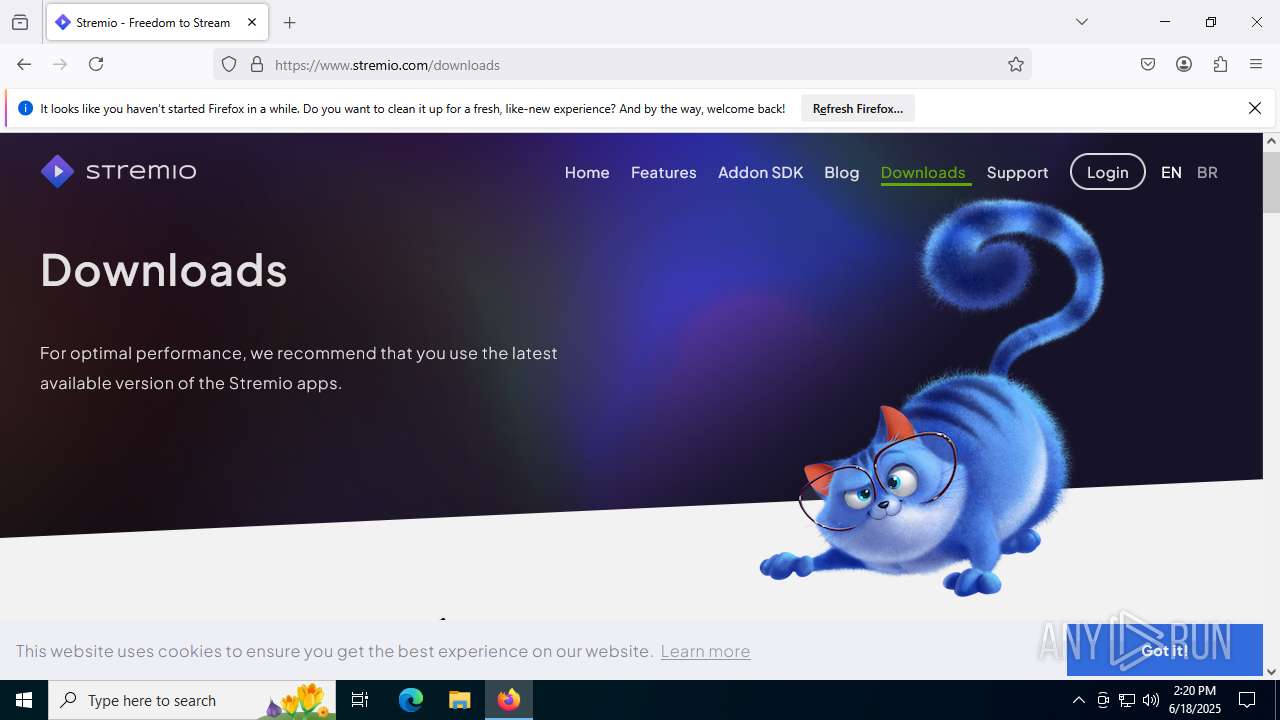Go back with the browser back arrow

pos(24,64)
